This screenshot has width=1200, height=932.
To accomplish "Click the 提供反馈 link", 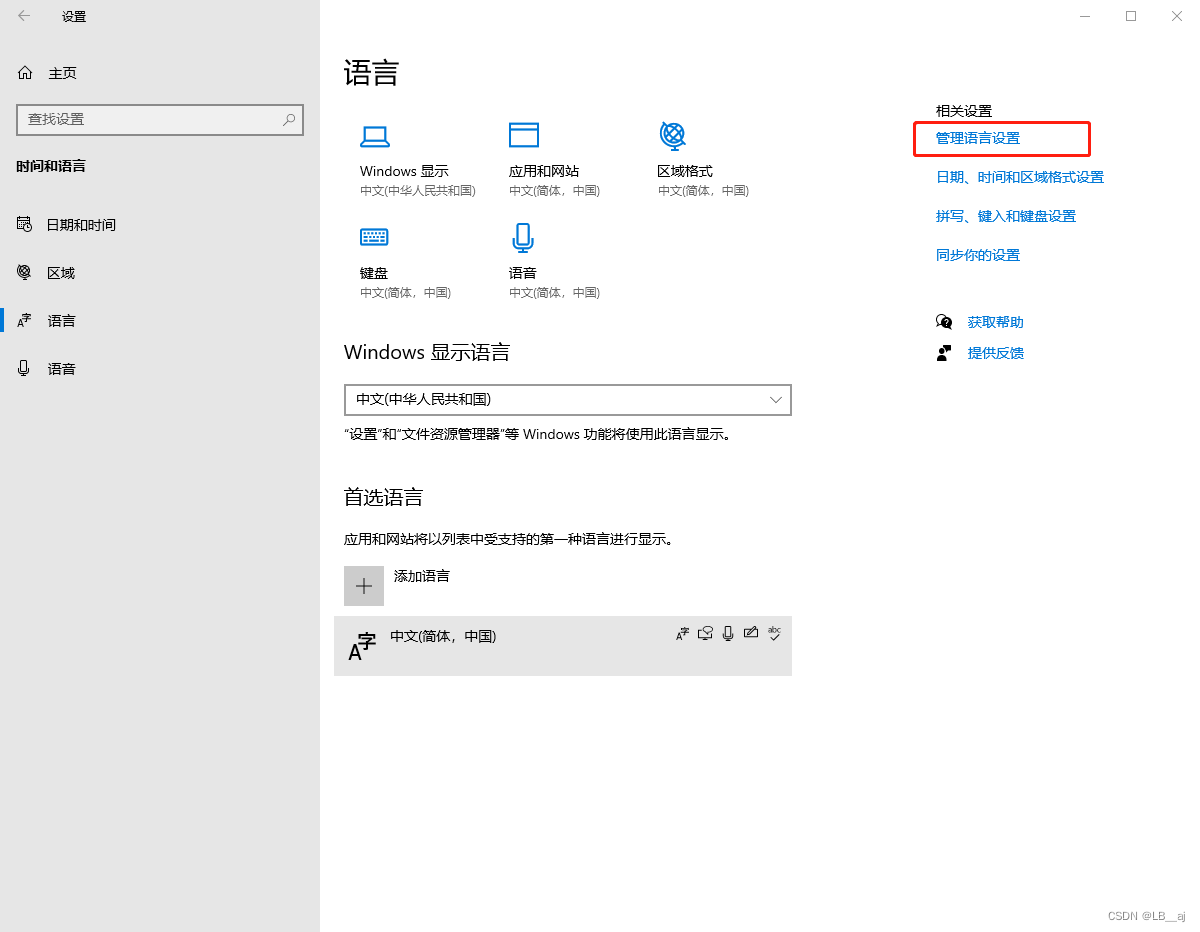I will [996, 353].
